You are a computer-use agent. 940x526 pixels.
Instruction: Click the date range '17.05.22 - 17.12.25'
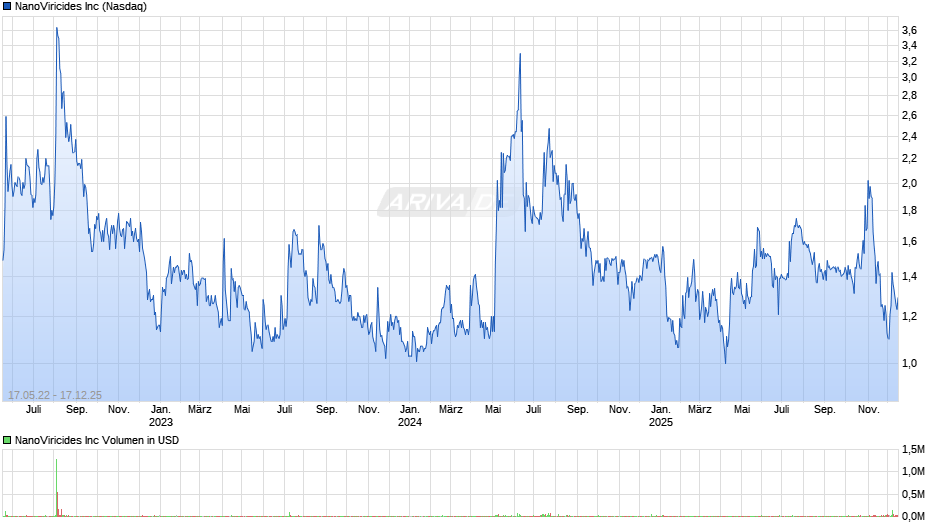(x=55, y=395)
